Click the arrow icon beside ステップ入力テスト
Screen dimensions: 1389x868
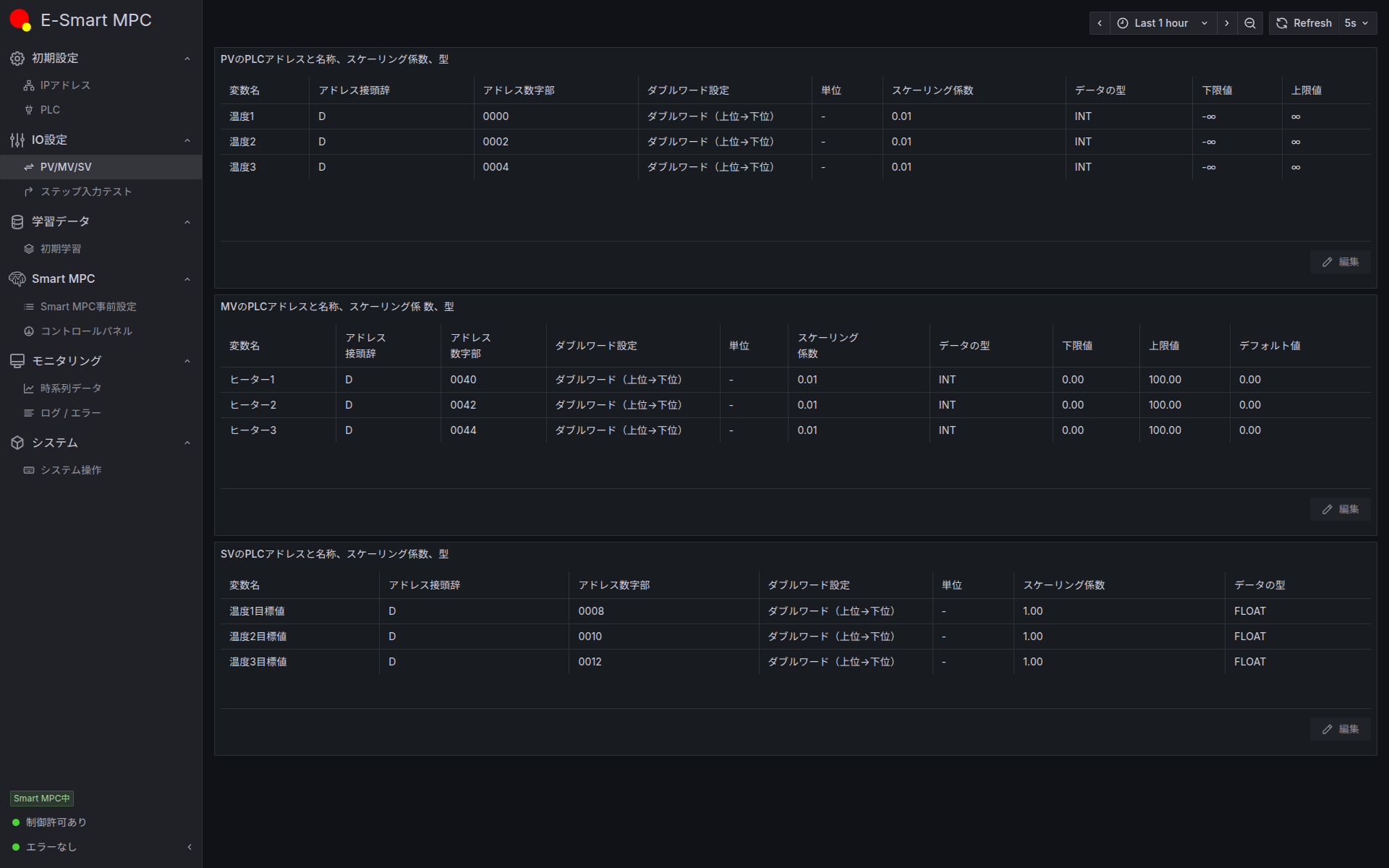[29, 192]
